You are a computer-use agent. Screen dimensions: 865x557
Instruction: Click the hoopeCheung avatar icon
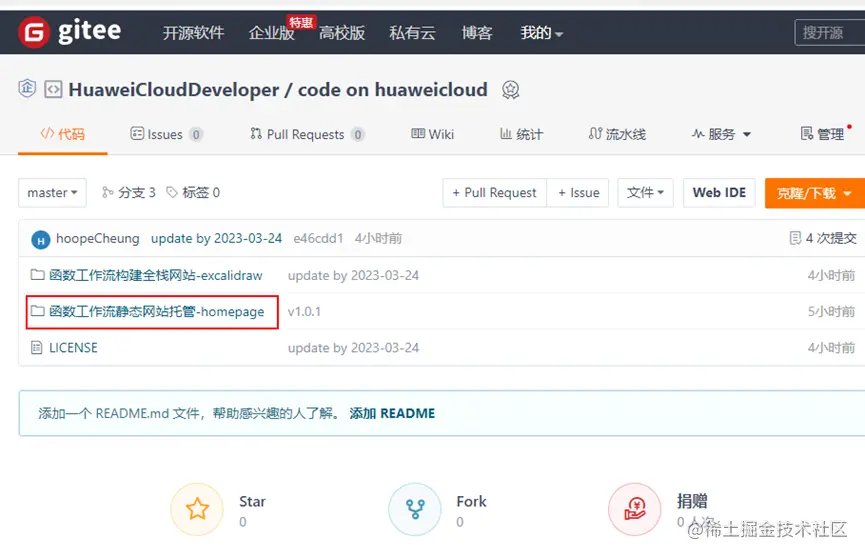pos(41,240)
